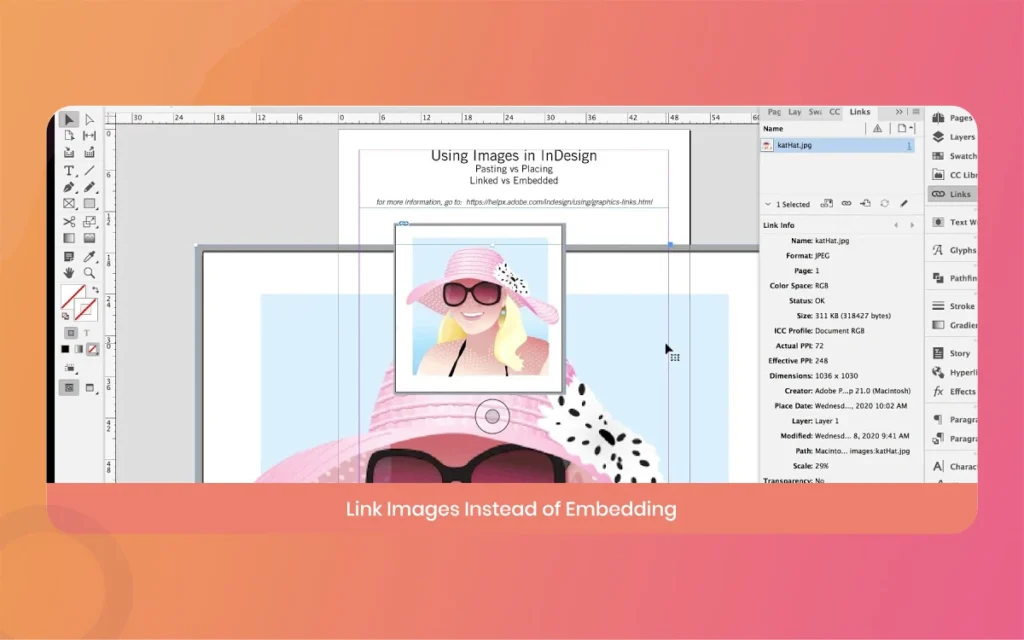The width and height of the screenshot is (1024, 640).
Task: Open Glyphs panel from dock
Action: click(953, 250)
